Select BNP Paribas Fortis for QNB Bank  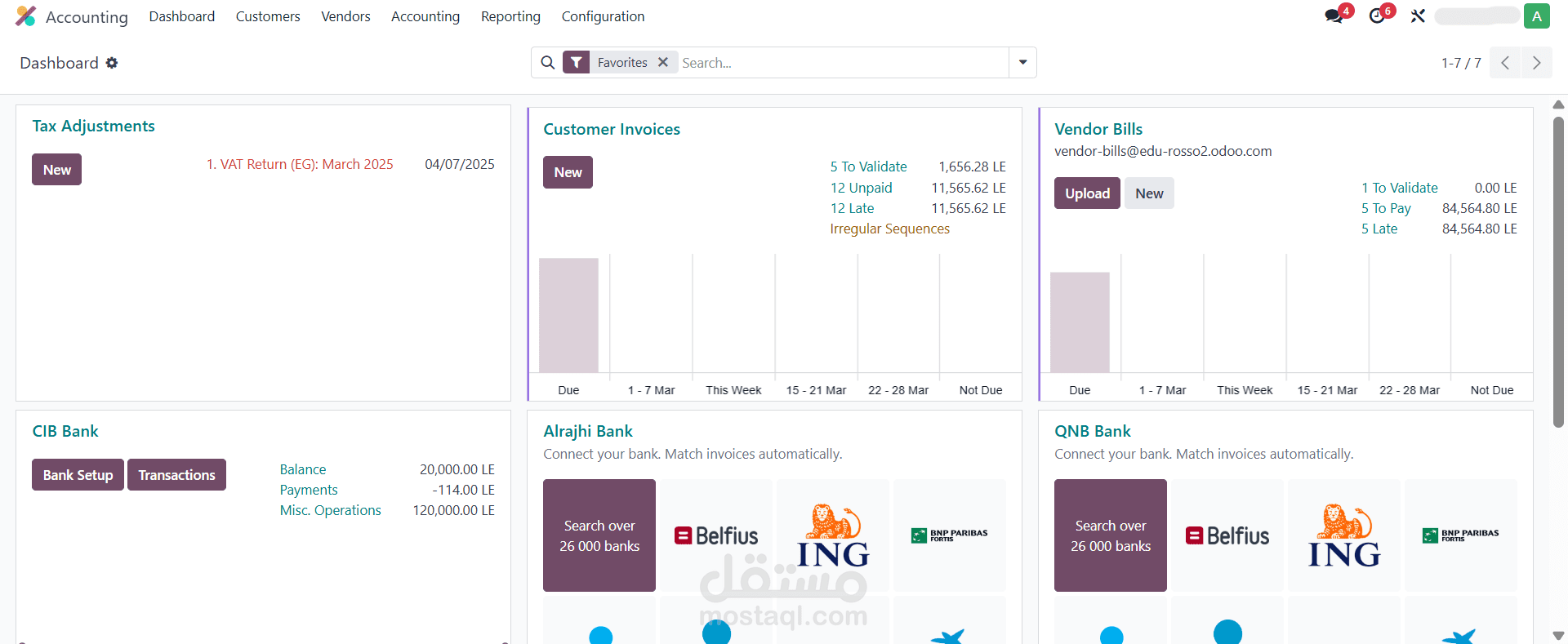click(x=1461, y=535)
